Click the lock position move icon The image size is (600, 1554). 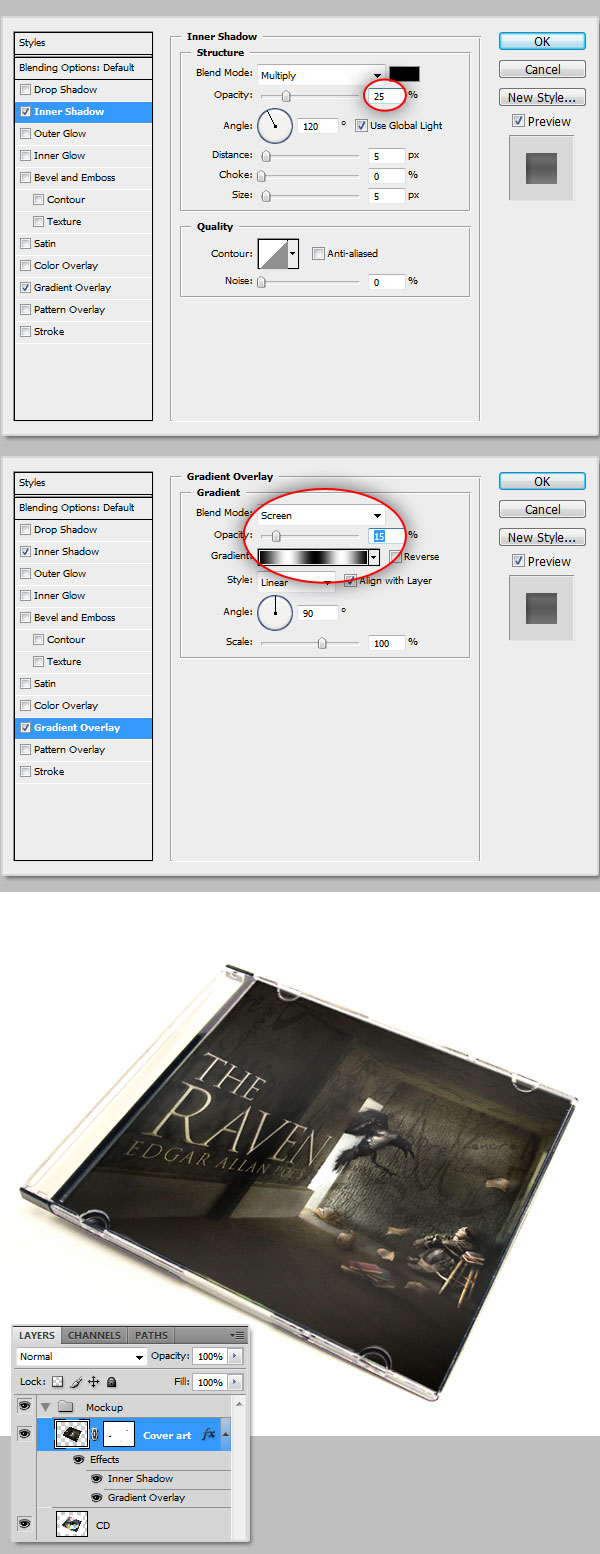(x=94, y=1382)
